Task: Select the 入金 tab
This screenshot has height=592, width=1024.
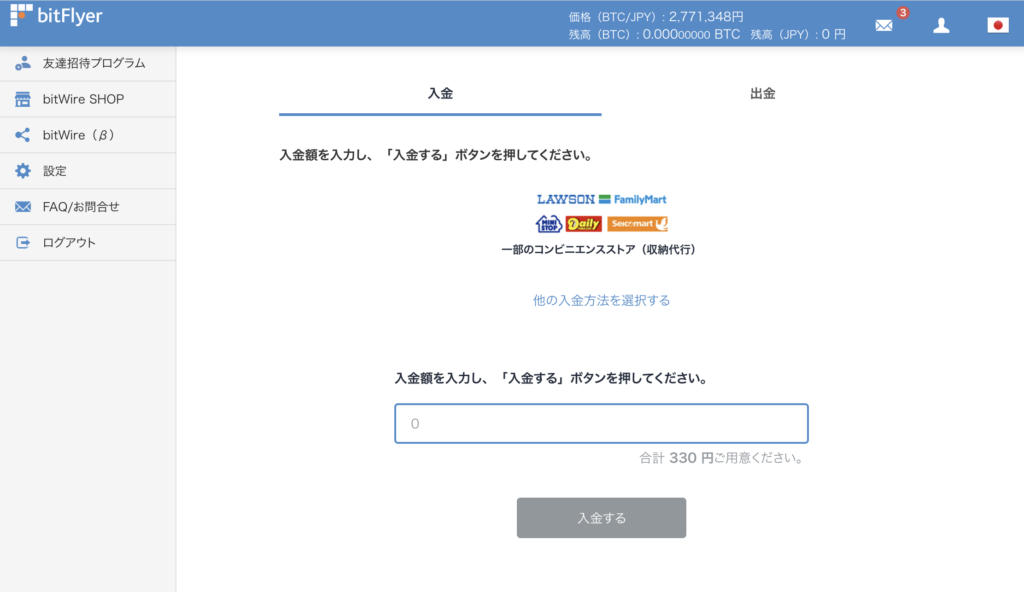Action: (x=440, y=92)
